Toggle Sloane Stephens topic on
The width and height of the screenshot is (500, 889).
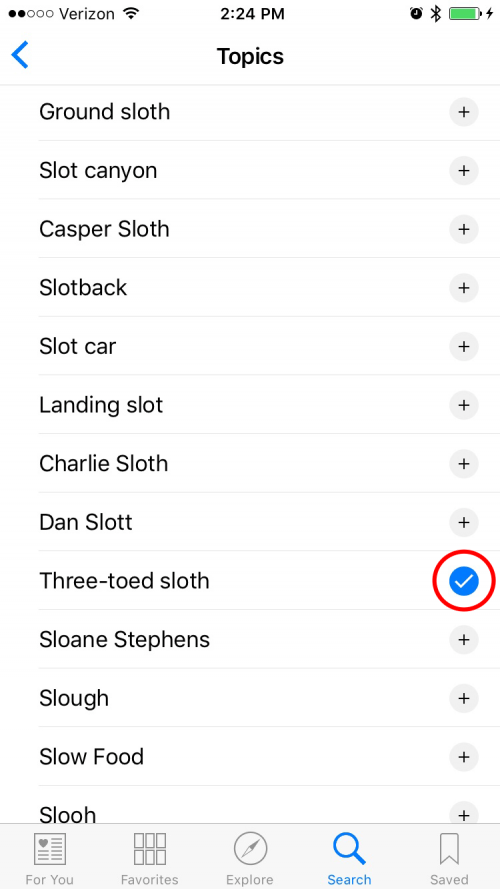pyautogui.click(x=464, y=640)
